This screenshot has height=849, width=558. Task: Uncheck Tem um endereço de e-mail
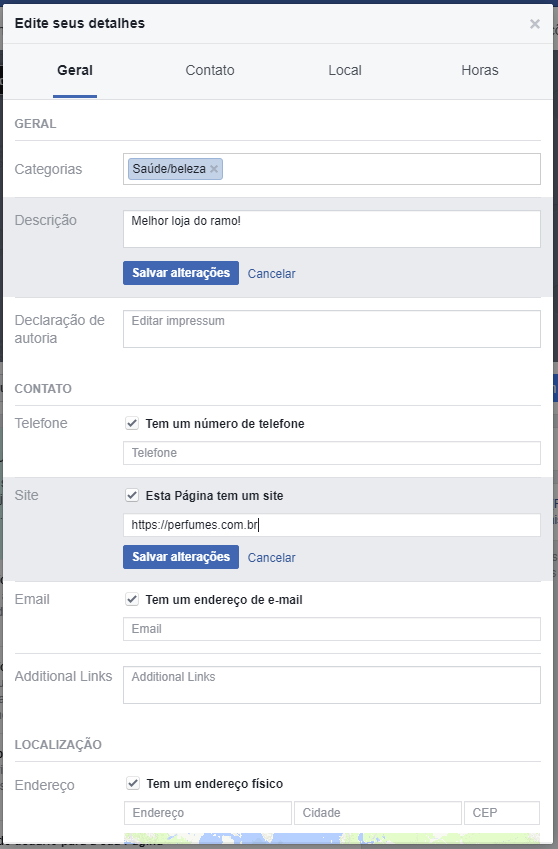[132, 599]
